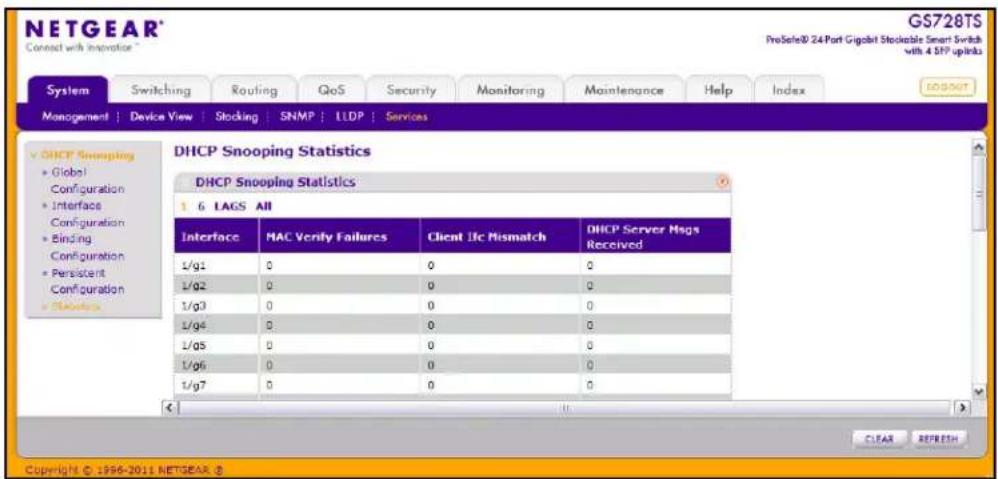Select the 1/g7 interface row

point(453,384)
